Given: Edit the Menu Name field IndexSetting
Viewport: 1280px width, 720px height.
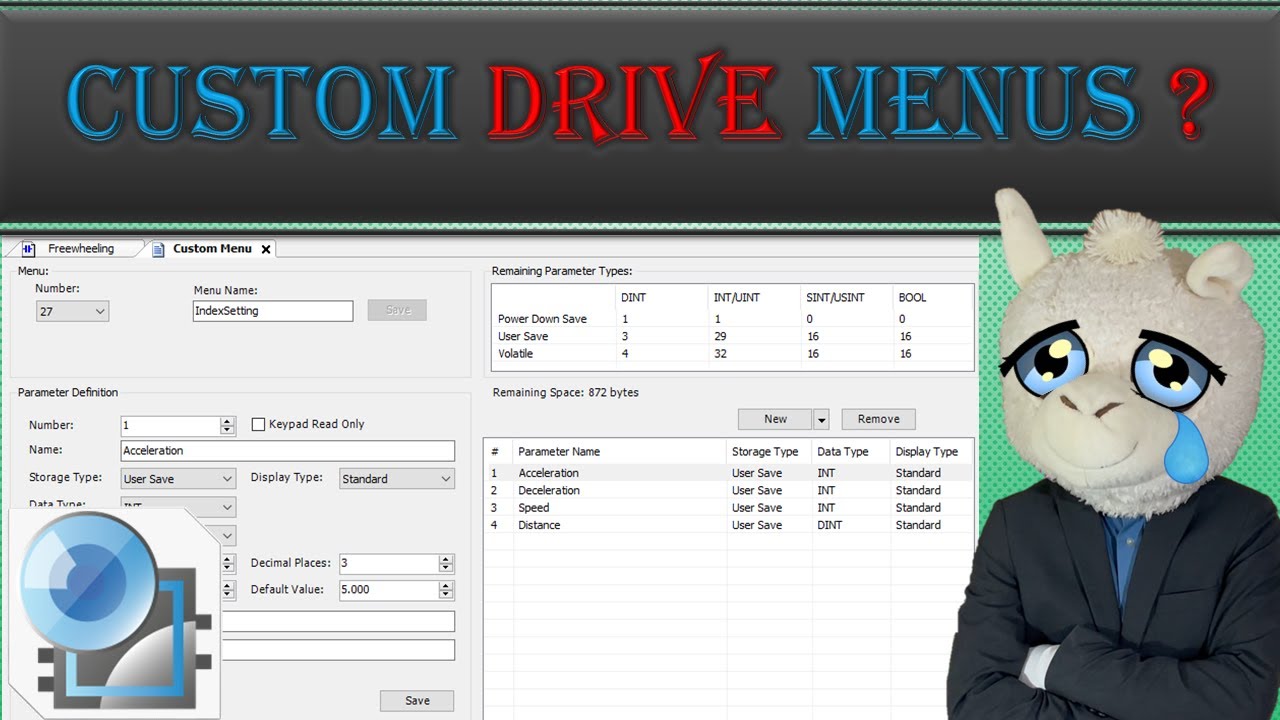Looking at the screenshot, I should click(273, 311).
